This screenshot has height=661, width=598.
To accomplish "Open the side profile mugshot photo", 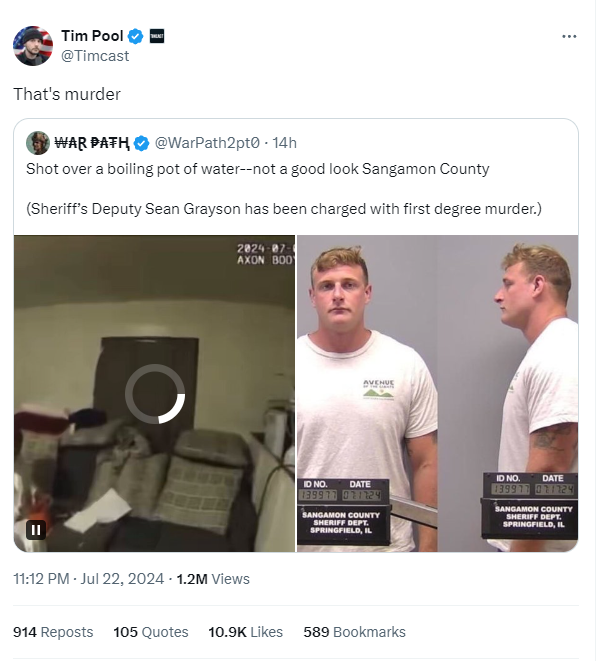I will click(508, 393).
